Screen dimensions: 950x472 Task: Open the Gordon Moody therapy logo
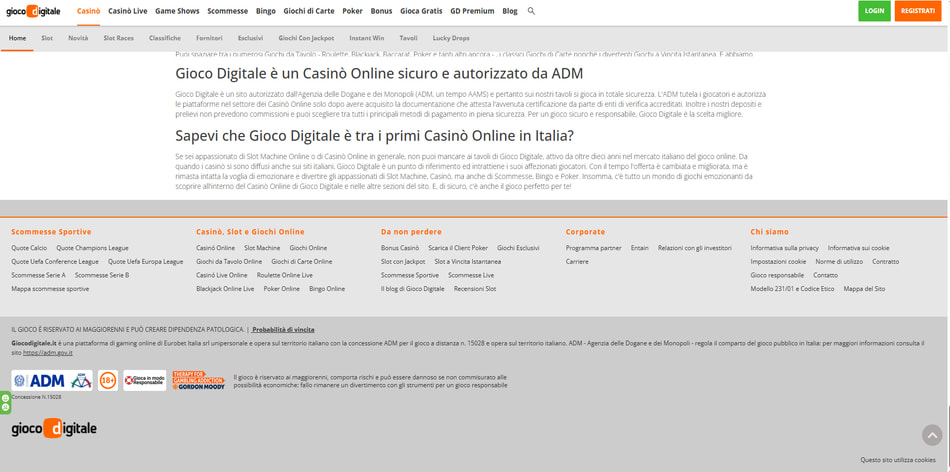198,381
